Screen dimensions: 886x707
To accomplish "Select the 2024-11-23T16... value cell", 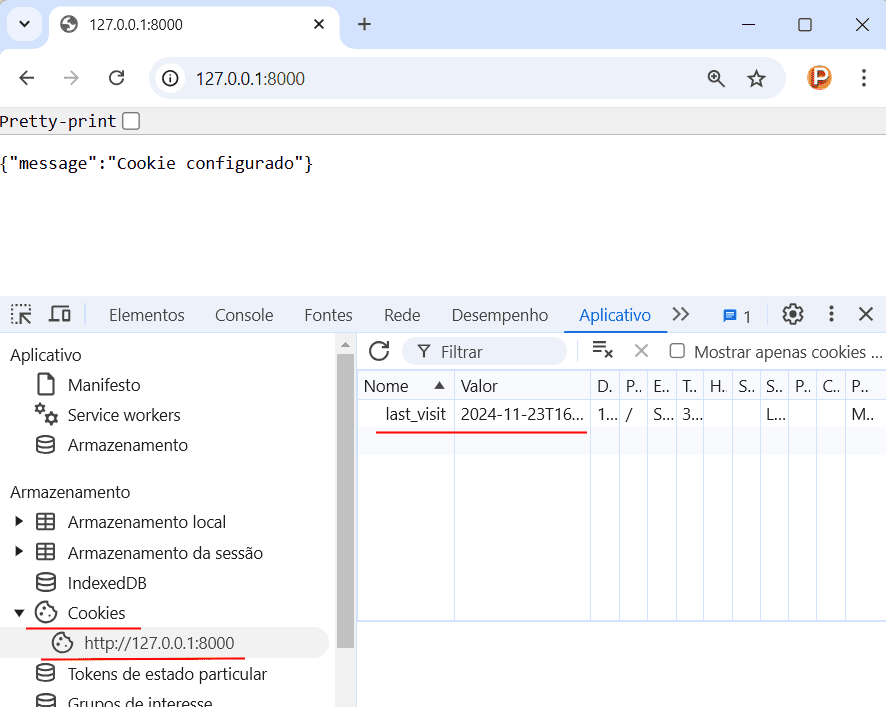I will [522, 414].
